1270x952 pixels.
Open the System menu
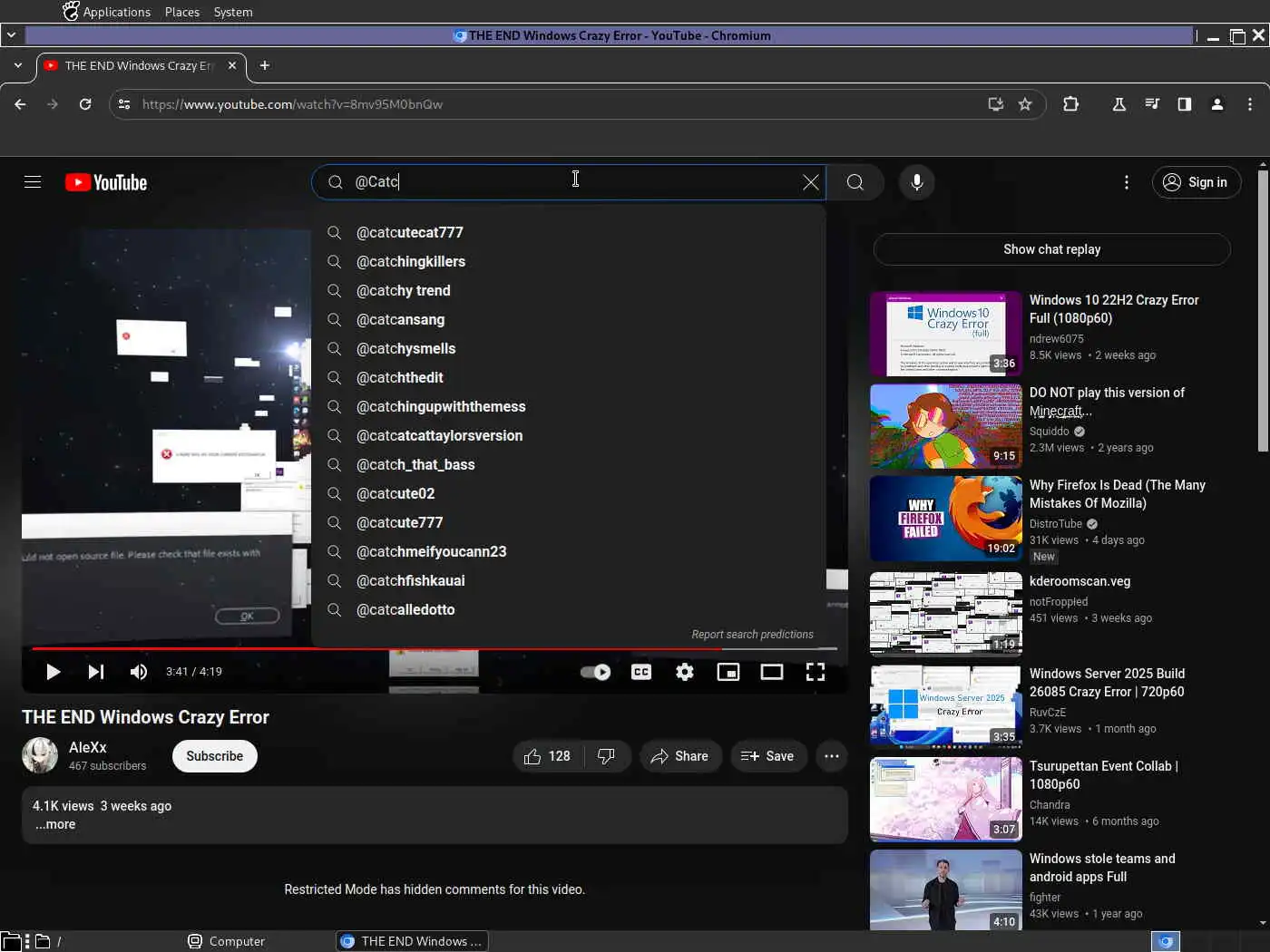233,12
